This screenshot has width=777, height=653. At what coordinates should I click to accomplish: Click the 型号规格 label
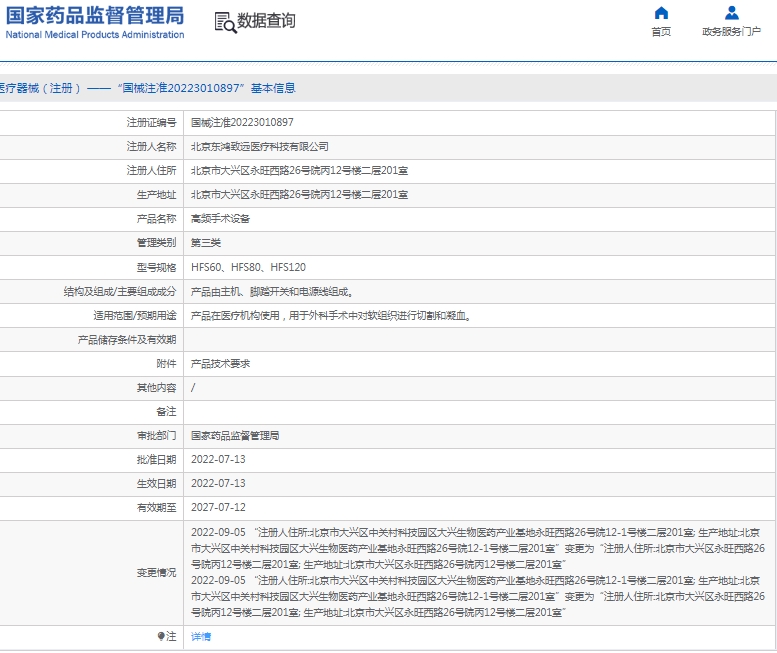click(x=156, y=267)
